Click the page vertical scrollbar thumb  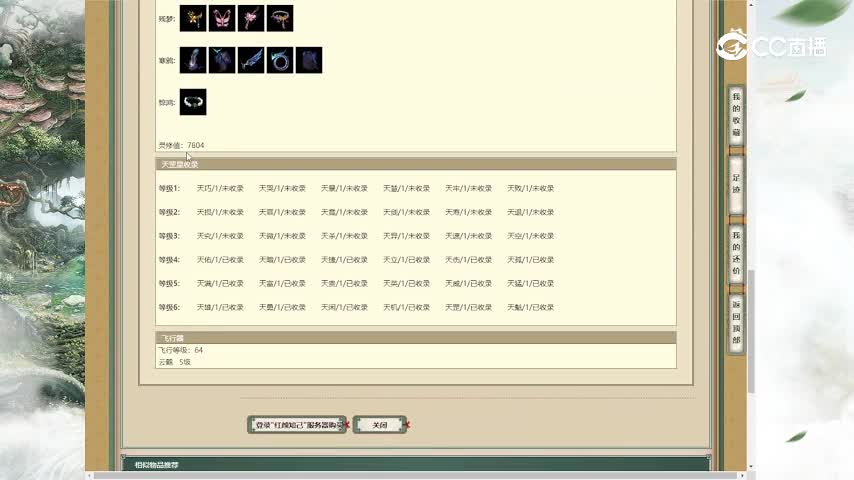pyautogui.click(x=752, y=331)
